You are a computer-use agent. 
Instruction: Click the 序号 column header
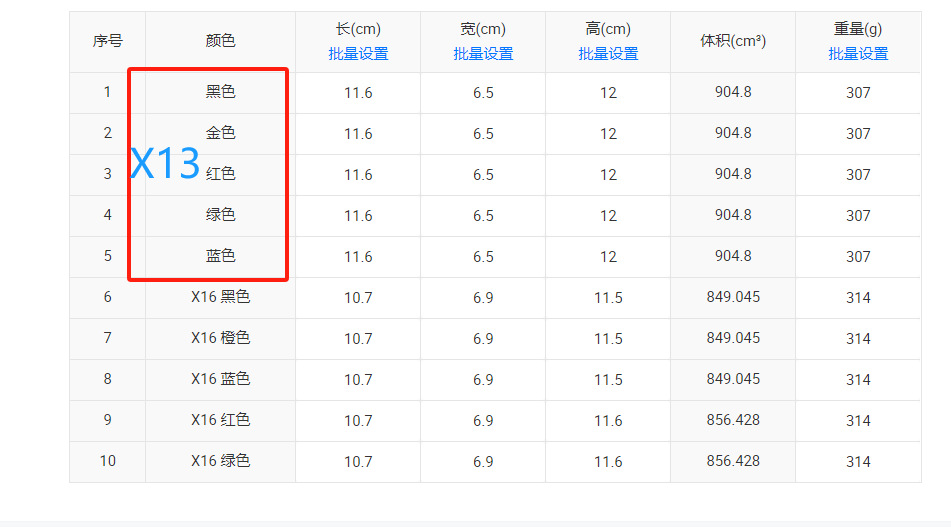point(107,41)
